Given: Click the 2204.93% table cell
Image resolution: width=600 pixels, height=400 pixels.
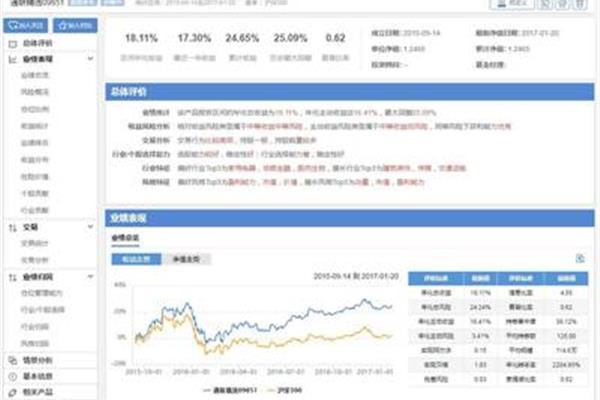Looking at the screenshot, I should [566, 365].
